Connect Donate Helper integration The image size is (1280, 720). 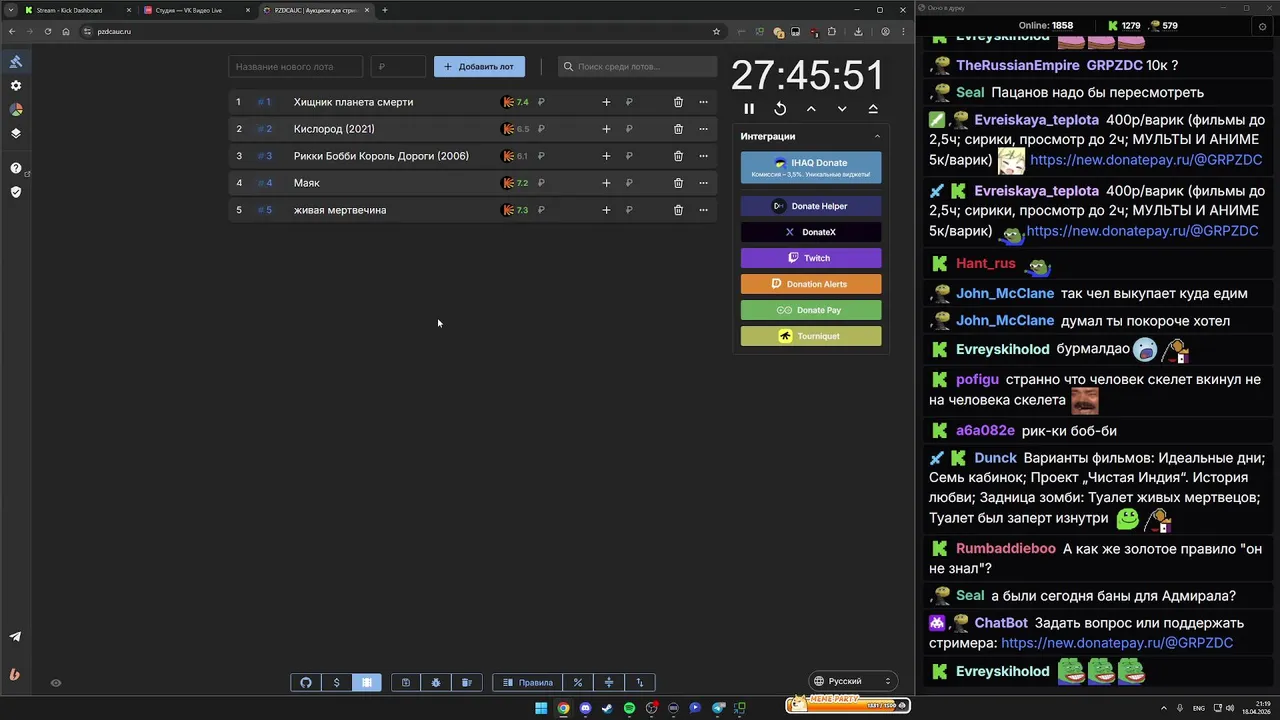click(811, 206)
